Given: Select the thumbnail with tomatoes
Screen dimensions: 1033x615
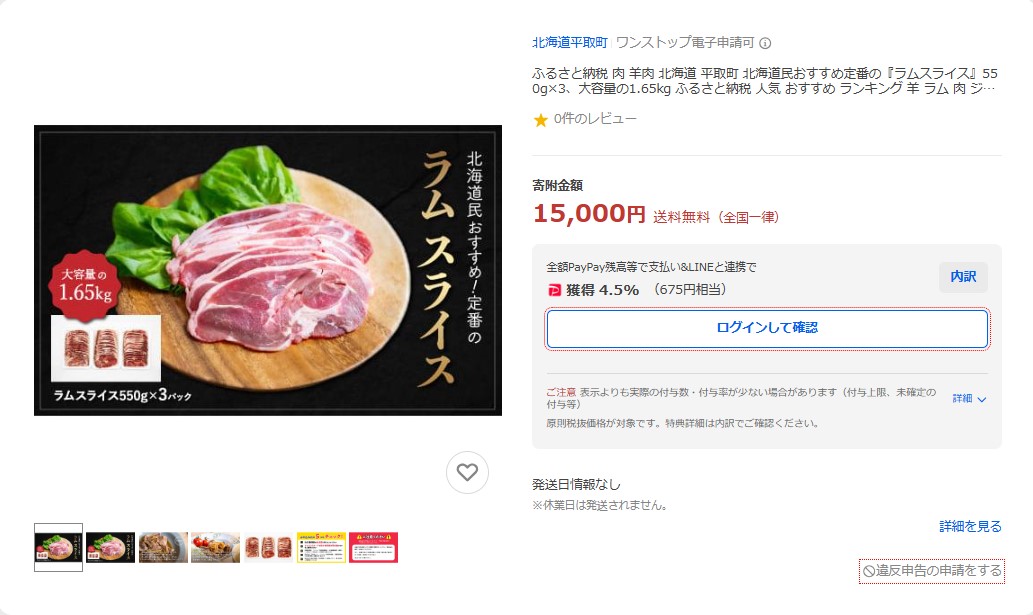Looking at the screenshot, I should pos(215,547).
